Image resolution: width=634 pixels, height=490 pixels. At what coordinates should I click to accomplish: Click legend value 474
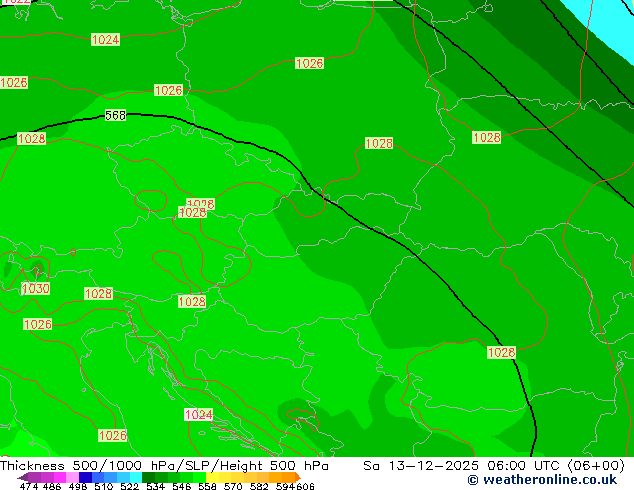pos(29,486)
